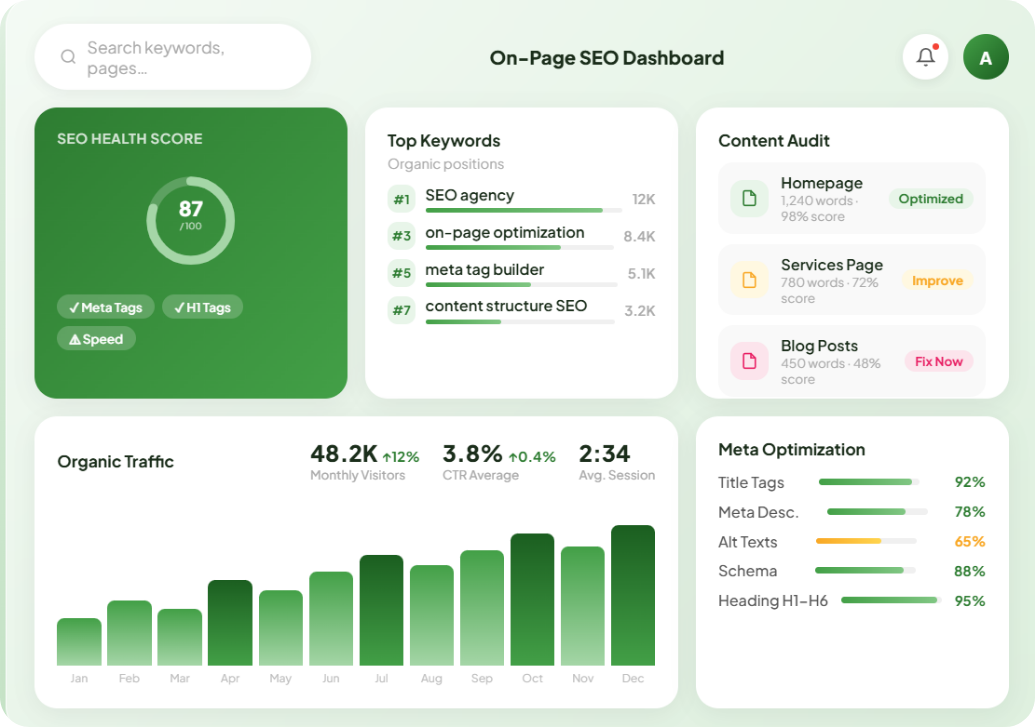Select the Blog Posts pink document icon

[x=749, y=361]
